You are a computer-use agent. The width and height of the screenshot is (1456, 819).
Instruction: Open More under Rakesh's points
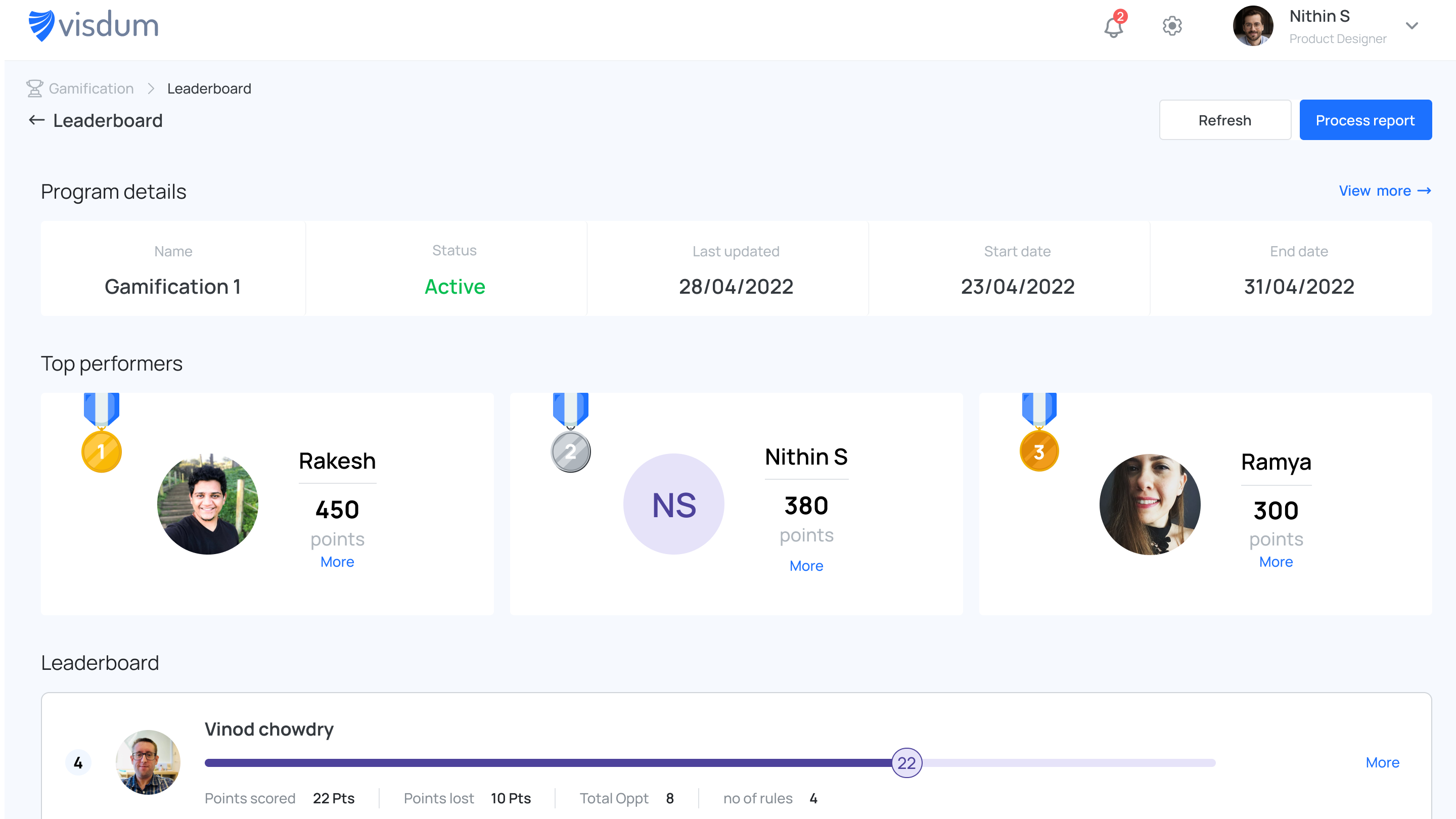coord(337,562)
